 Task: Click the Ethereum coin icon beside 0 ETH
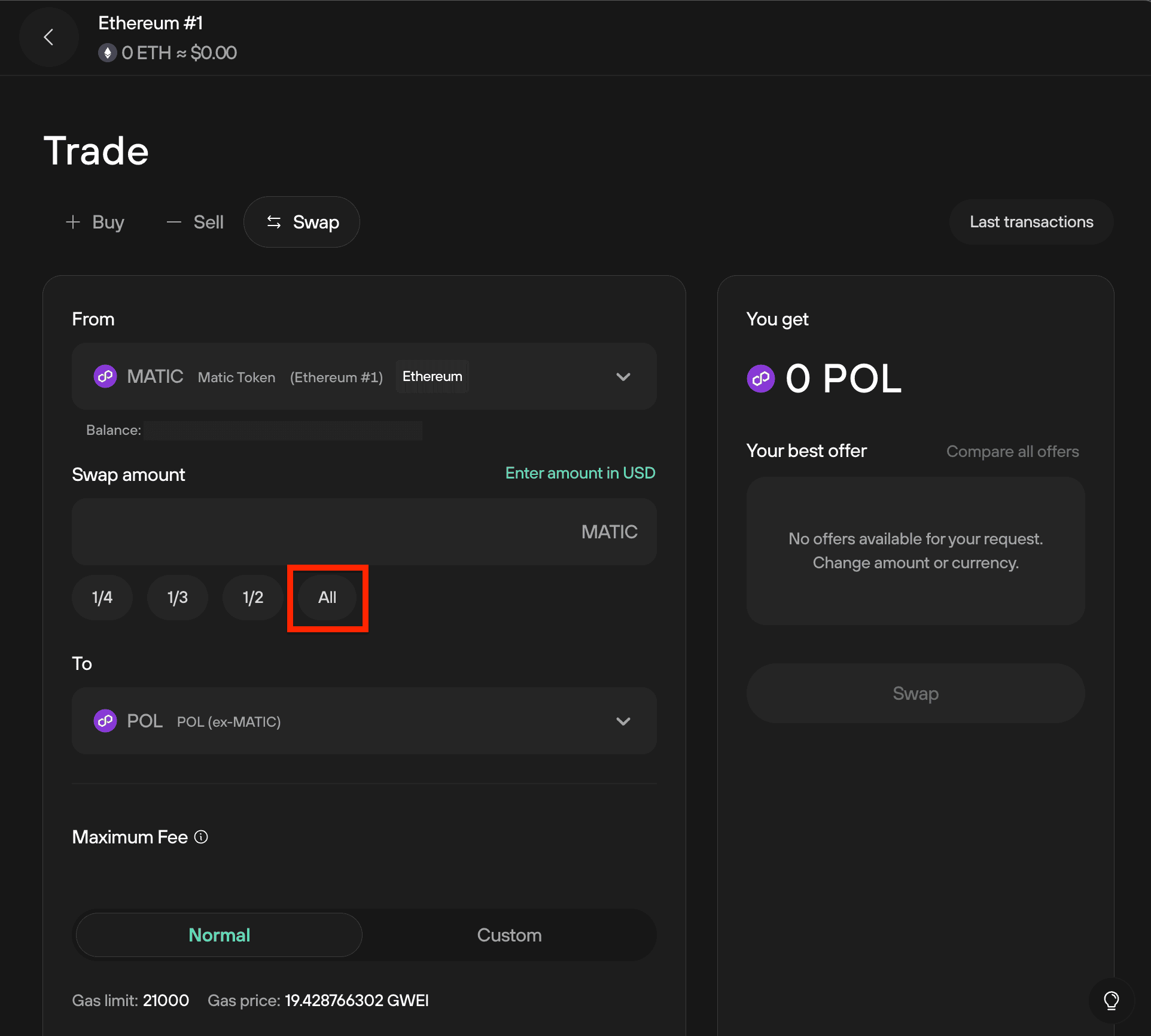tap(107, 53)
